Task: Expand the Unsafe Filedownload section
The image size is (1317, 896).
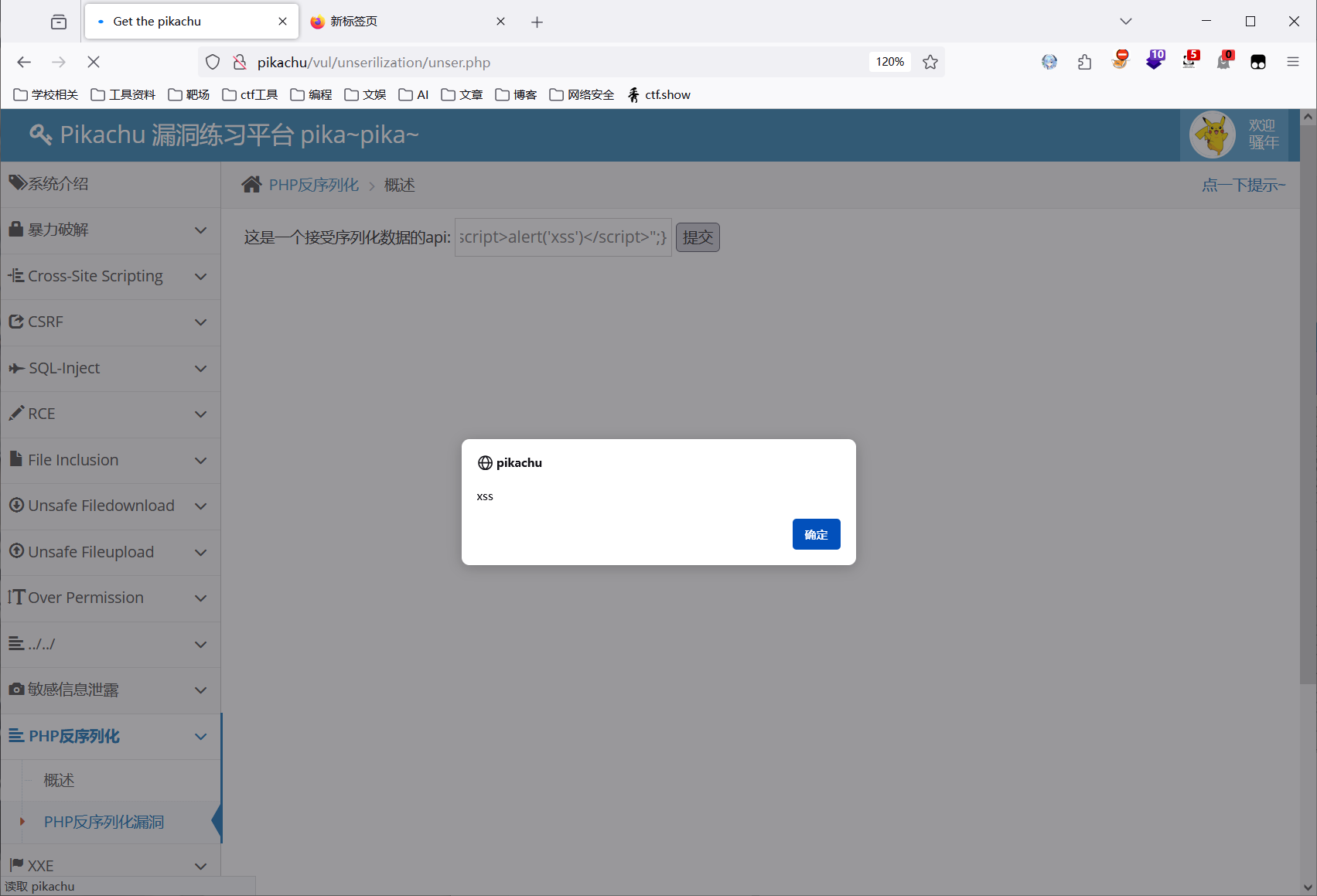Action: click(x=111, y=506)
